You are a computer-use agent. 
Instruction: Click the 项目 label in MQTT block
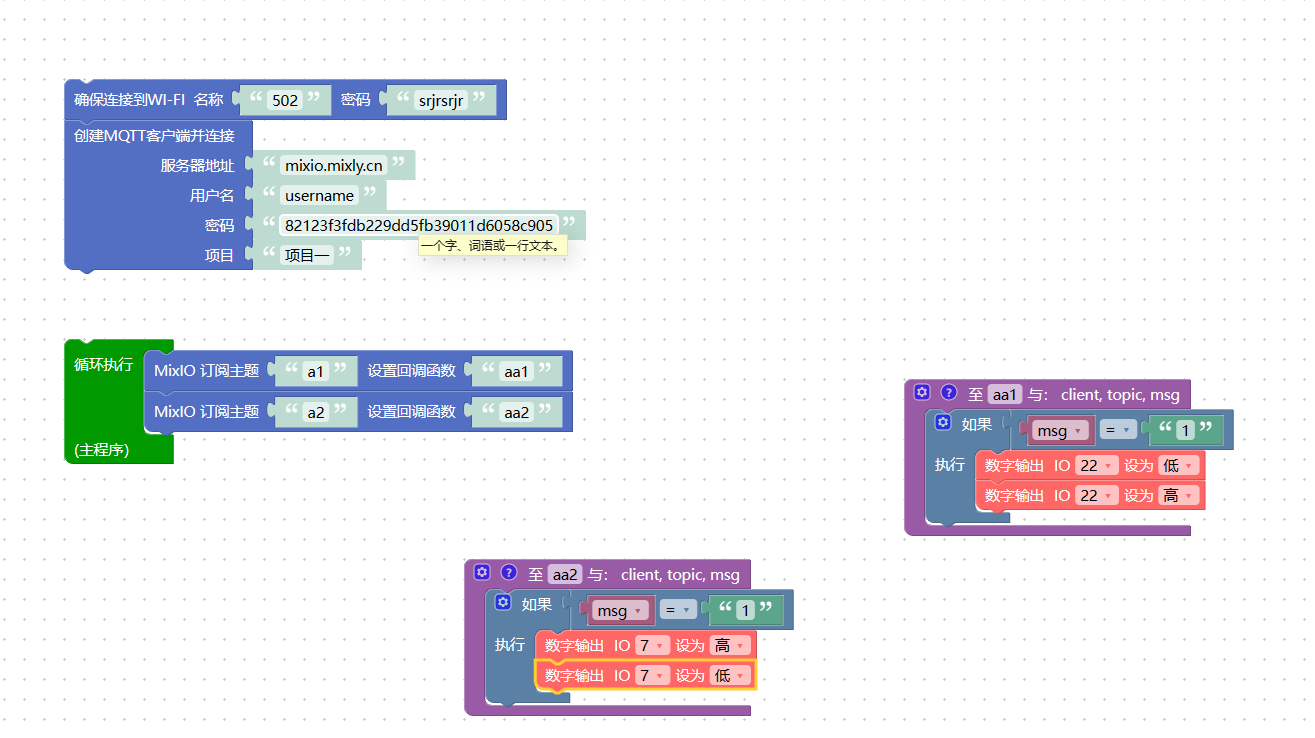tap(219, 256)
